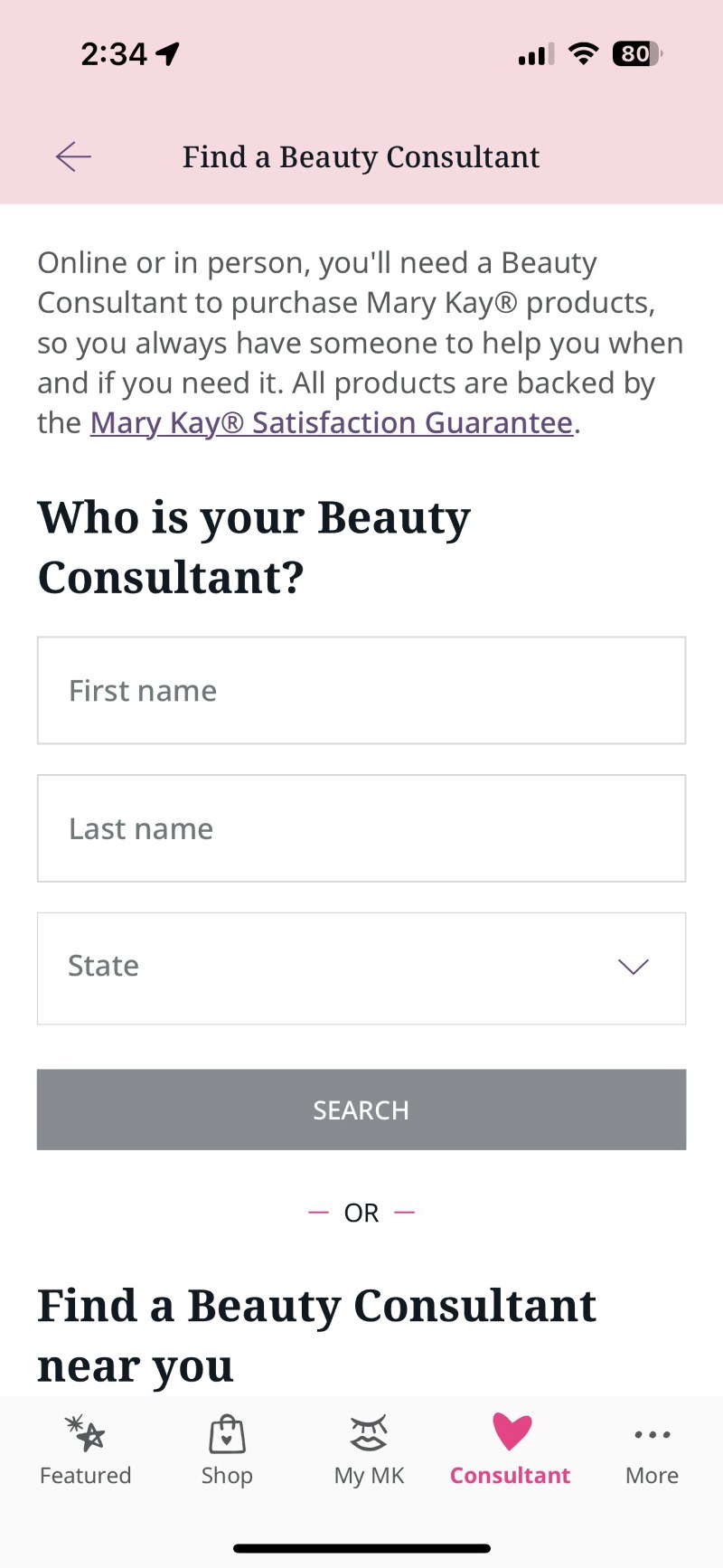The height and width of the screenshot is (1568, 723).
Task: Select the pink Consultant heart icon
Action: (512, 1432)
